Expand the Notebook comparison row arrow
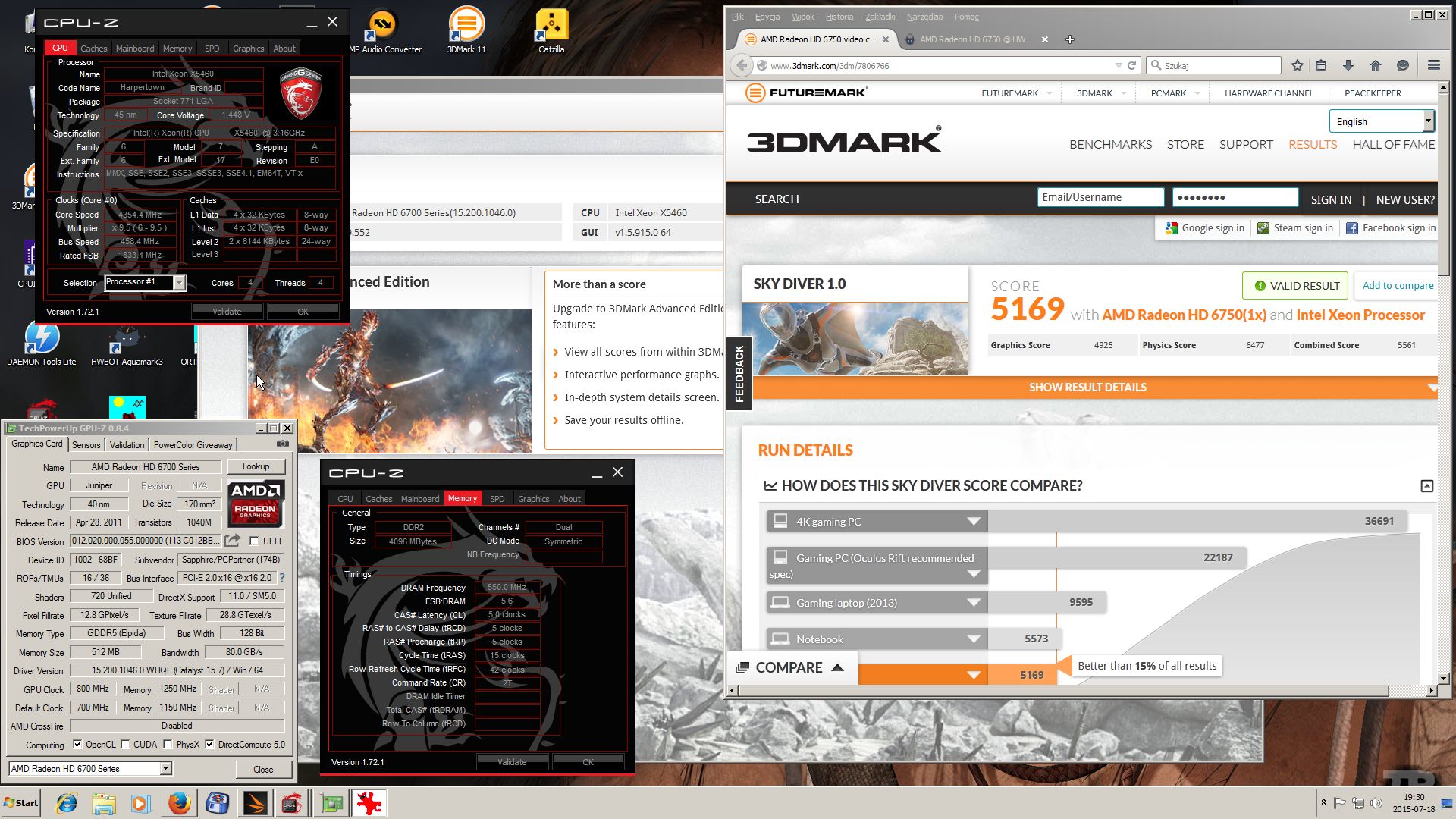 coord(974,639)
